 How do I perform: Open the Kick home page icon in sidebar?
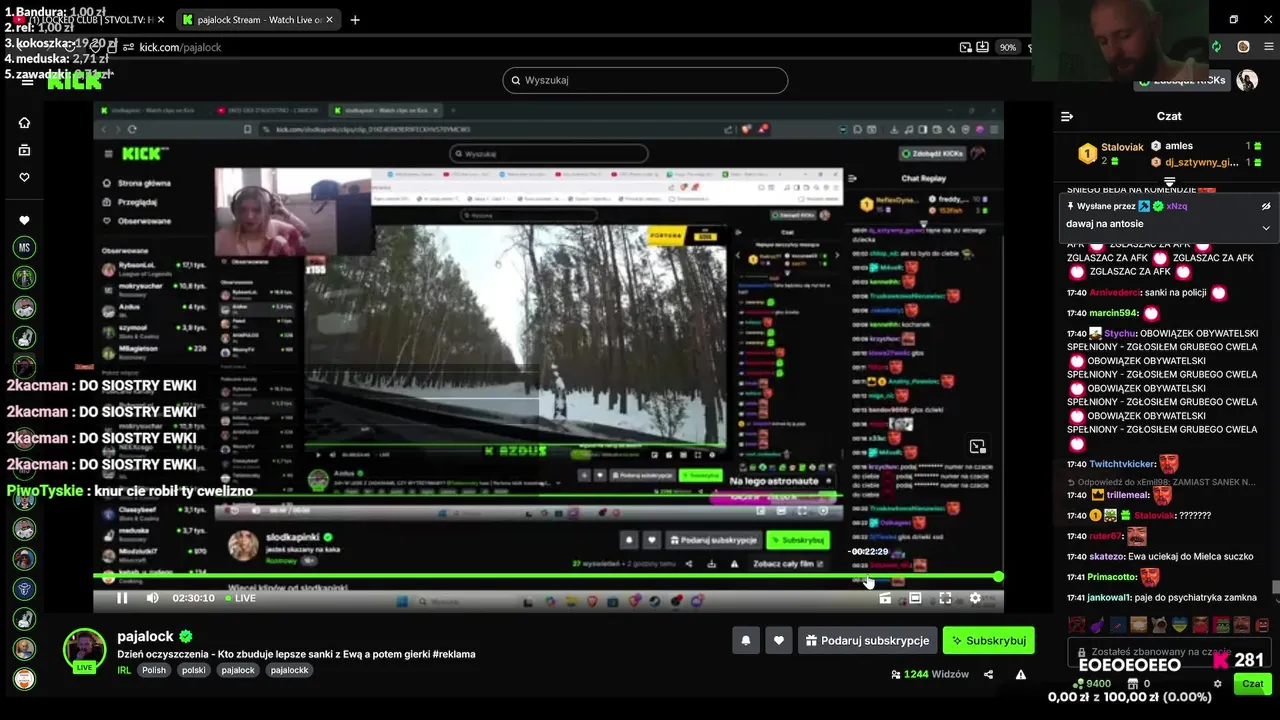coord(25,123)
